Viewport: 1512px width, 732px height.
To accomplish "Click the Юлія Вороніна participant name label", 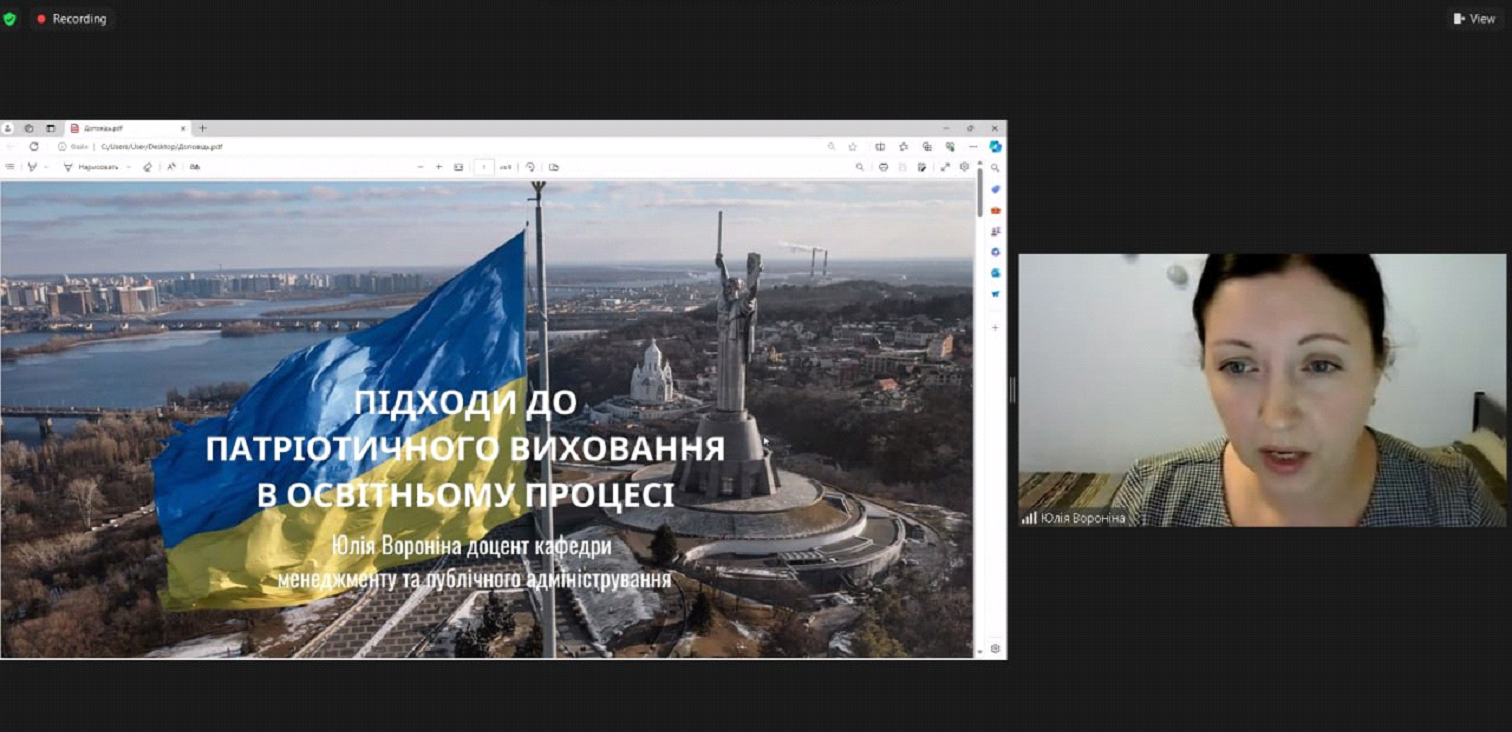I will [1083, 518].
